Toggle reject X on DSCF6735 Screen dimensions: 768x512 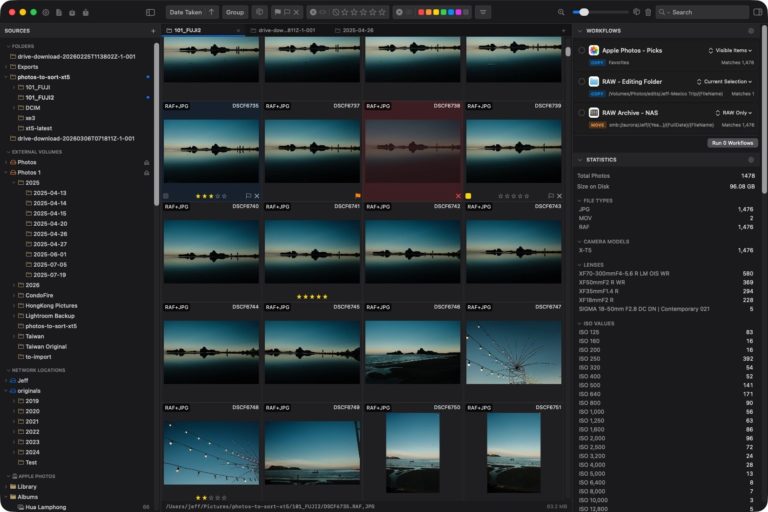tap(257, 195)
